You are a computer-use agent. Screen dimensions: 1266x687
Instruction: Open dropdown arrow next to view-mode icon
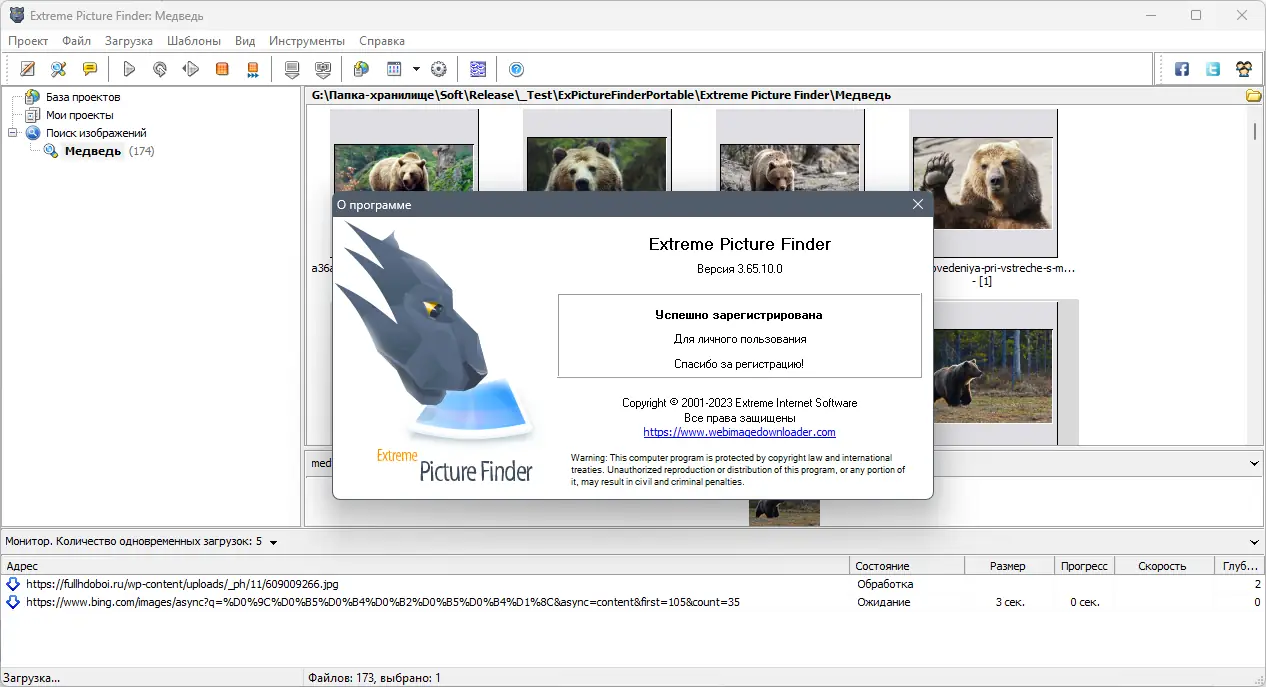point(416,69)
